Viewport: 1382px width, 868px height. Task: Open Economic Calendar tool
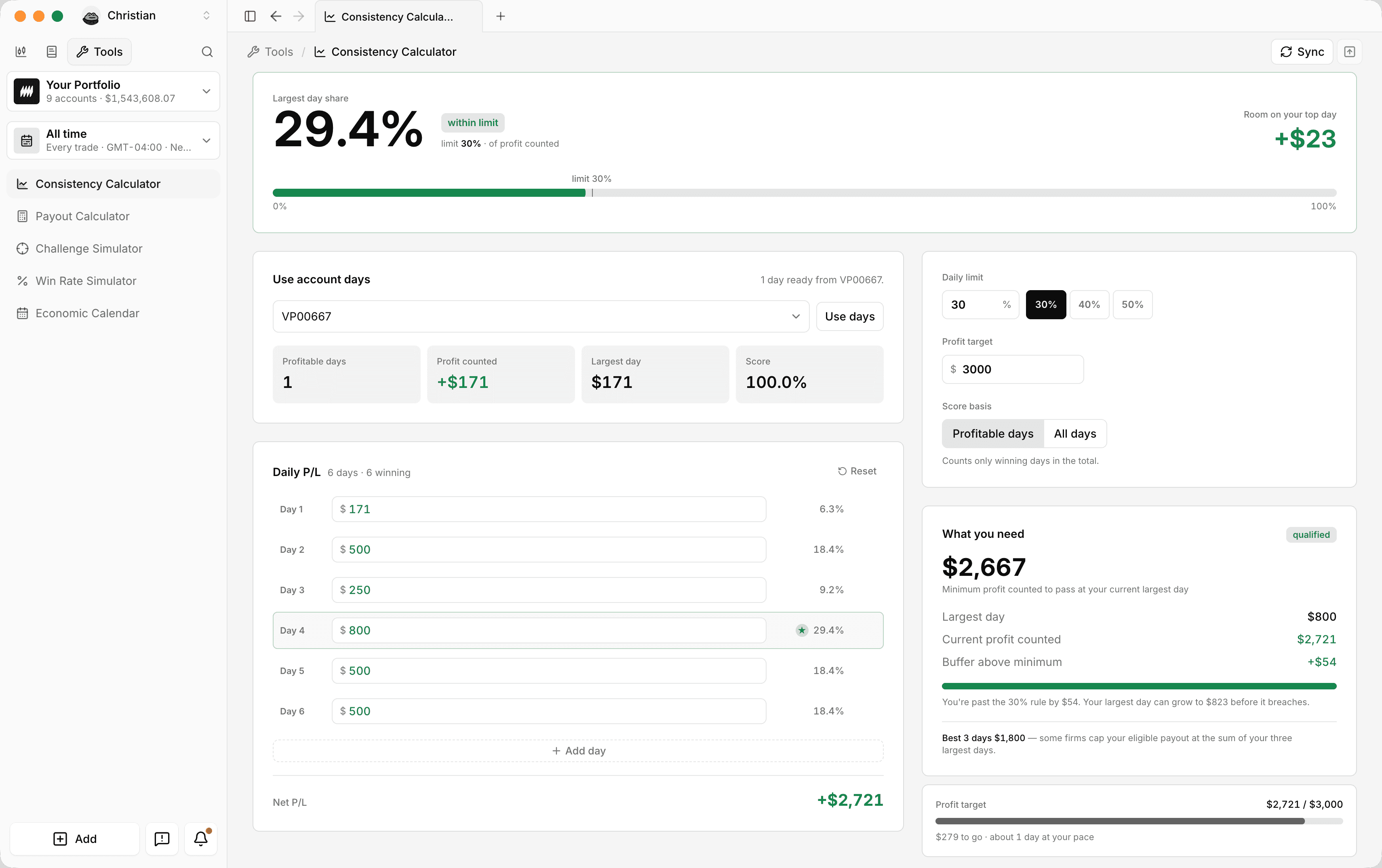pos(114,313)
